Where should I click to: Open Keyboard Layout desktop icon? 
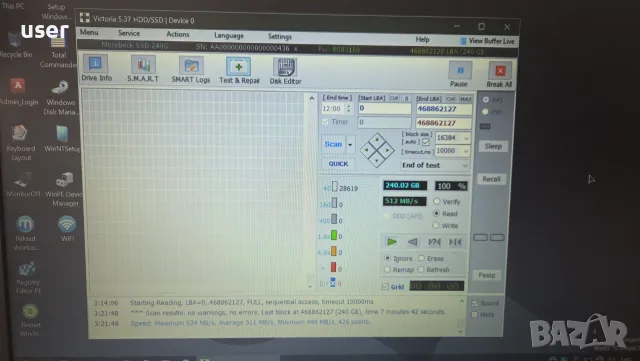[20, 143]
